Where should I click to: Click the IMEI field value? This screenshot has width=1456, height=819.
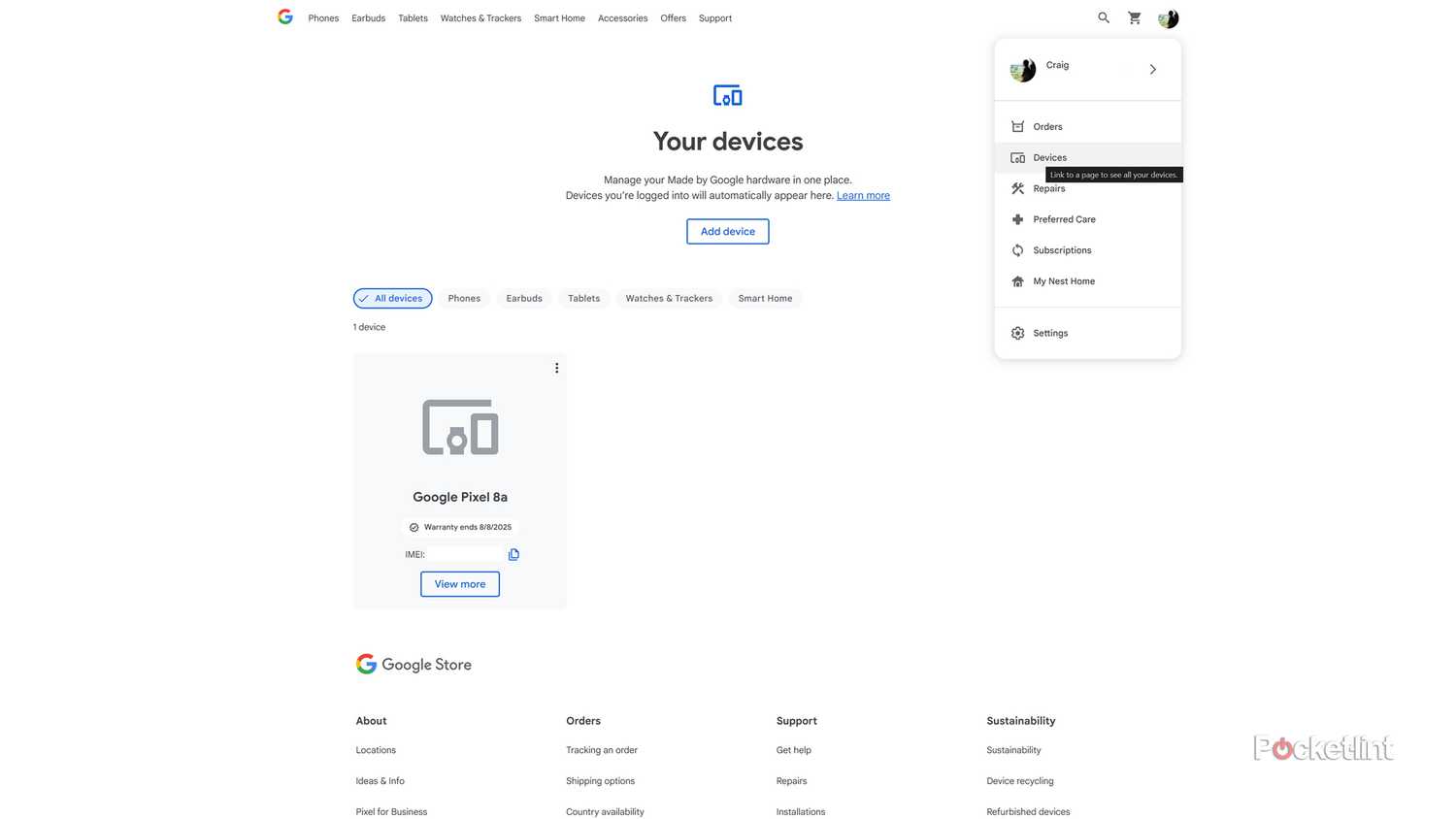(x=466, y=554)
